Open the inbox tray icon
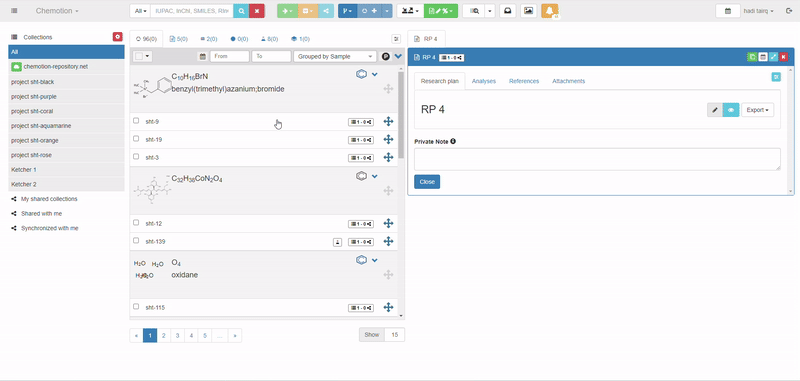Screen dimensions: 800x381 click(x=508, y=11)
